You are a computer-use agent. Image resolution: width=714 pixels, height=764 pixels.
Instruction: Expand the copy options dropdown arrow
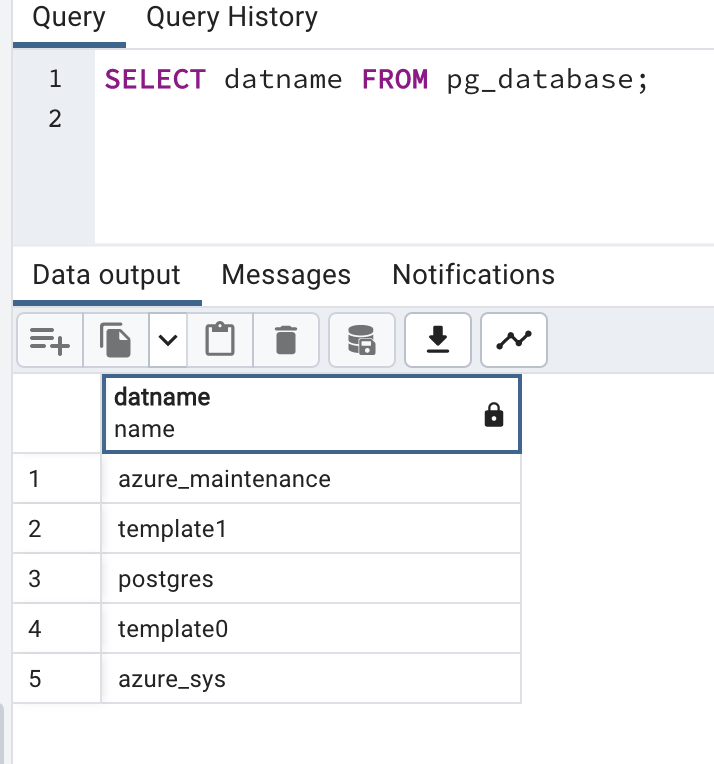(168, 341)
